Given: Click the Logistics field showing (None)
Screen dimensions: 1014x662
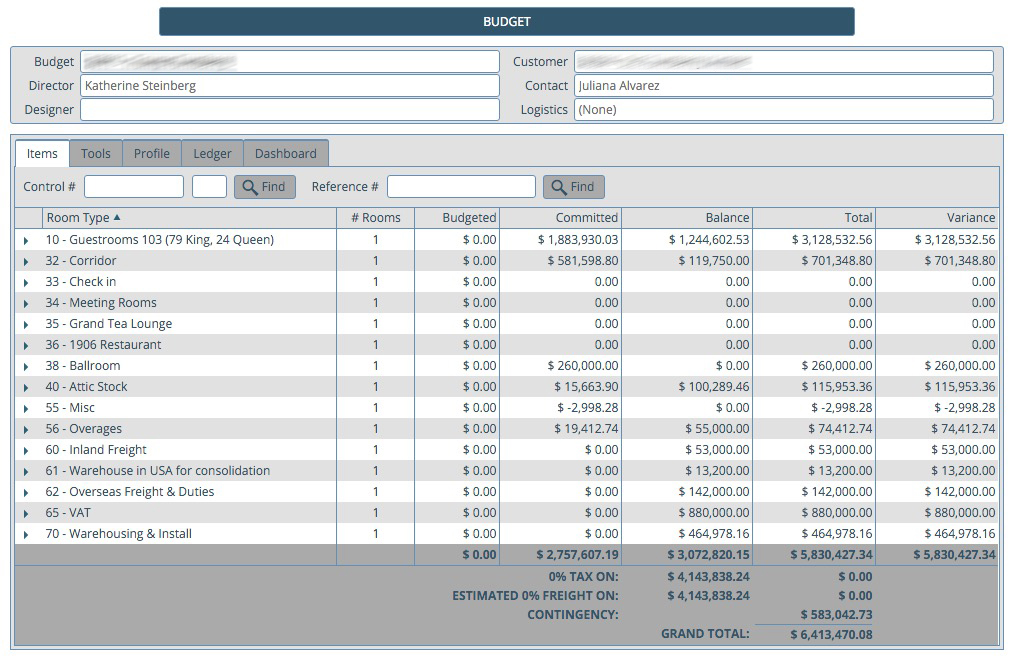Looking at the screenshot, I should pos(784,109).
